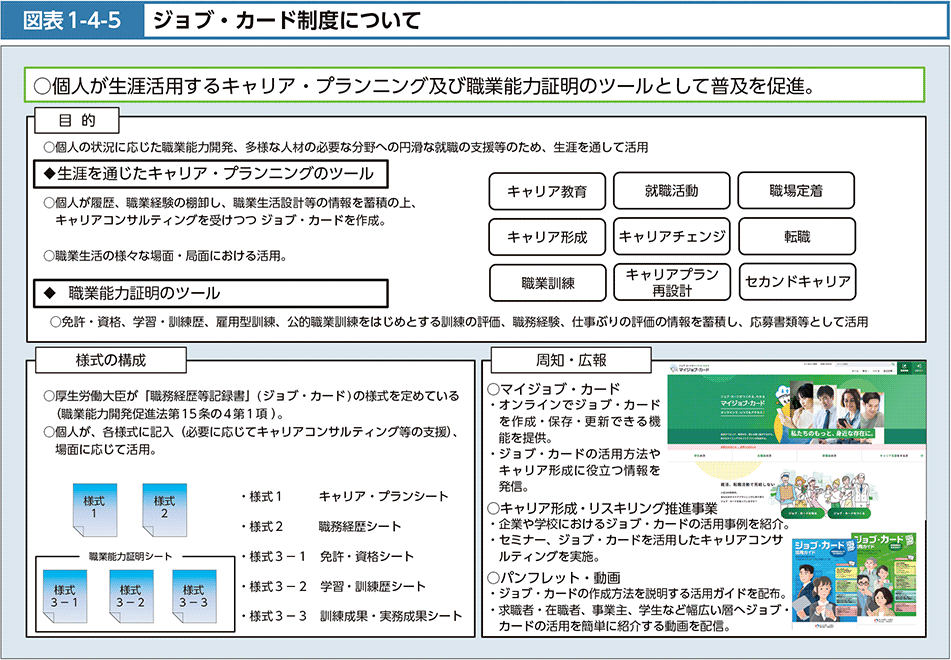Select the 就職活動 box
951x660 pixels.
(x=672, y=191)
